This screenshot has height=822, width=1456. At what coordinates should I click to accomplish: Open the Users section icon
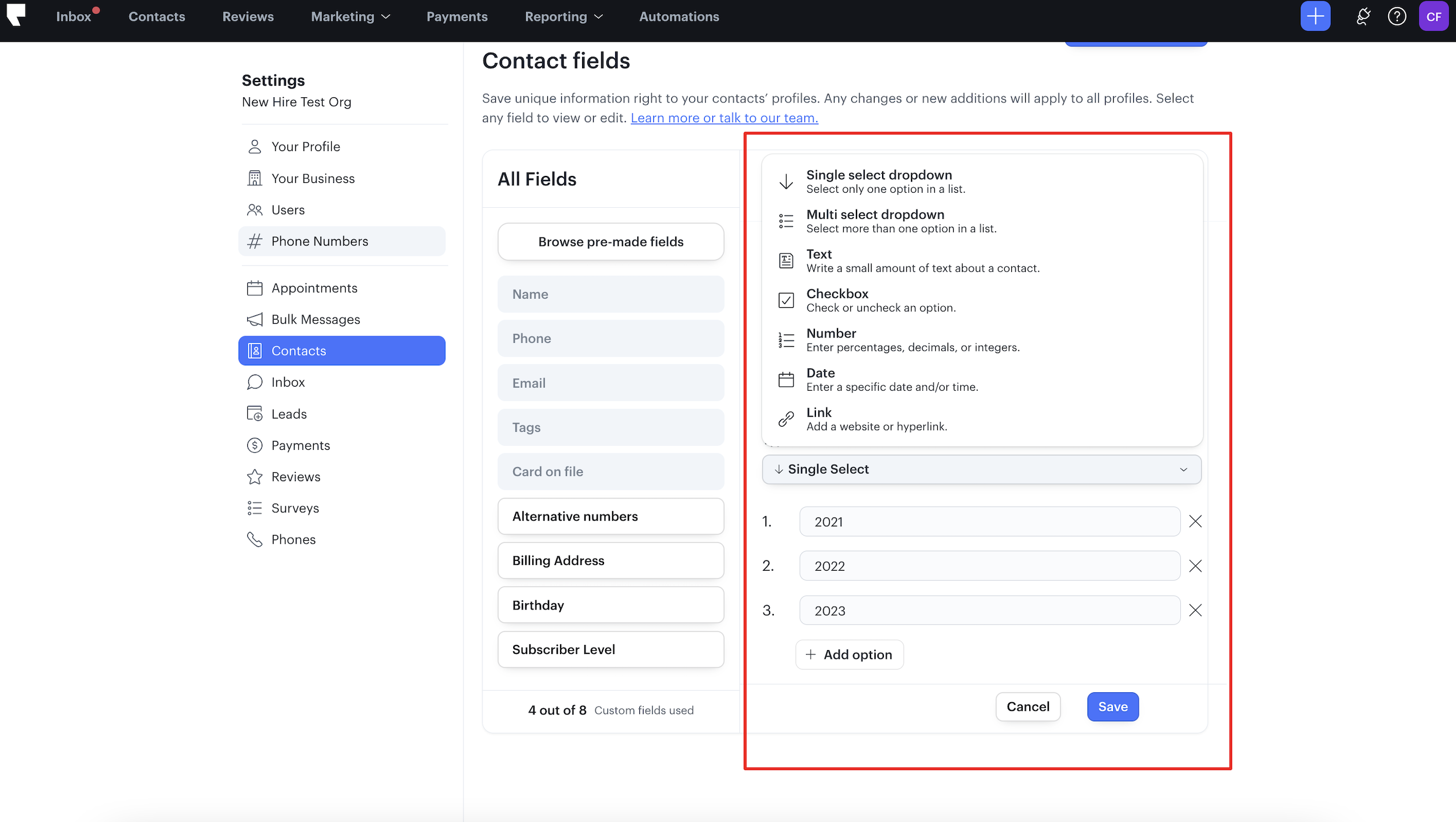point(255,210)
